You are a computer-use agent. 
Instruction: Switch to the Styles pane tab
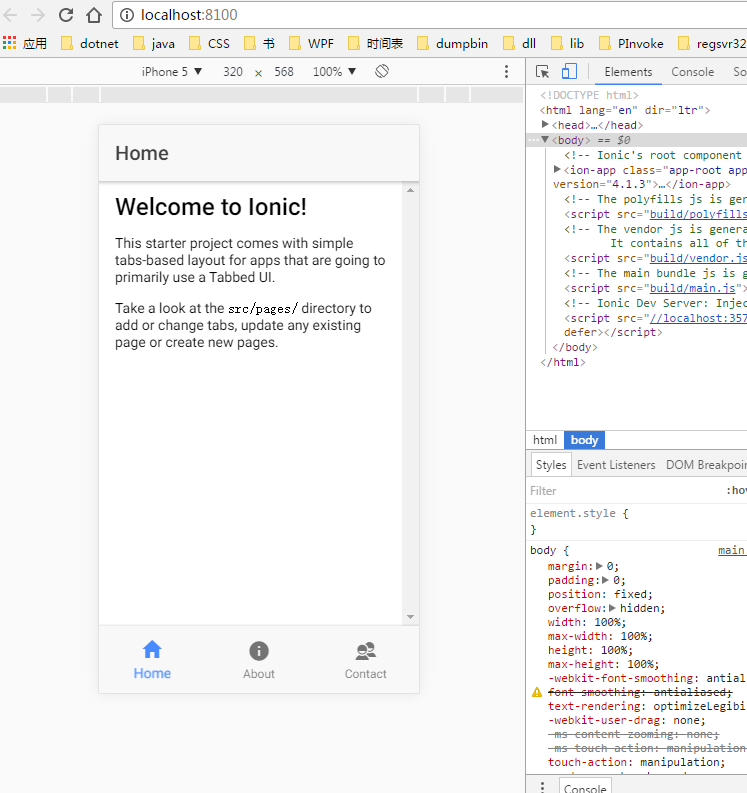click(x=551, y=465)
